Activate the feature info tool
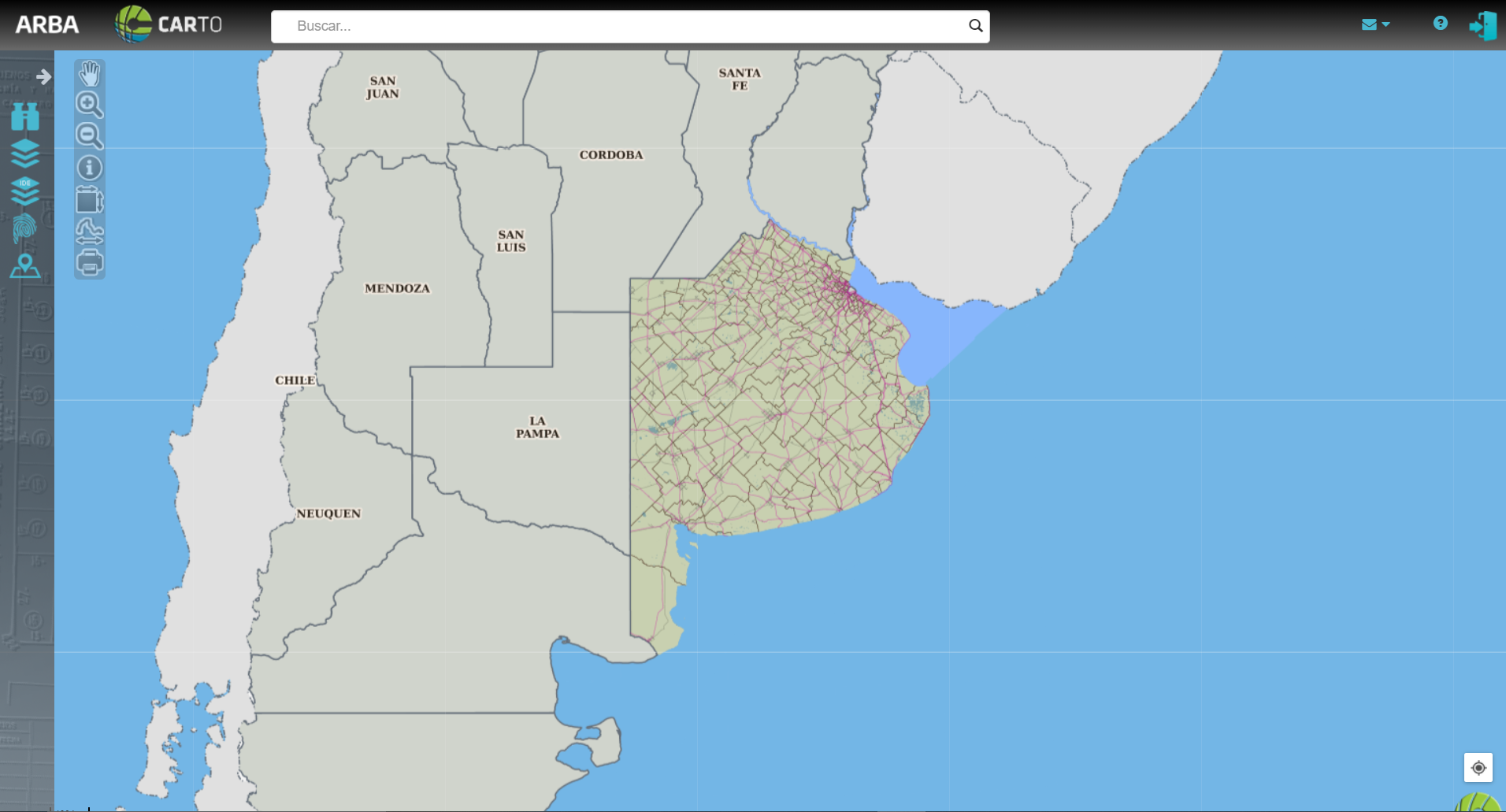Image resolution: width=1506 pixels, height=812 pixels. click(x=89, y=168)
